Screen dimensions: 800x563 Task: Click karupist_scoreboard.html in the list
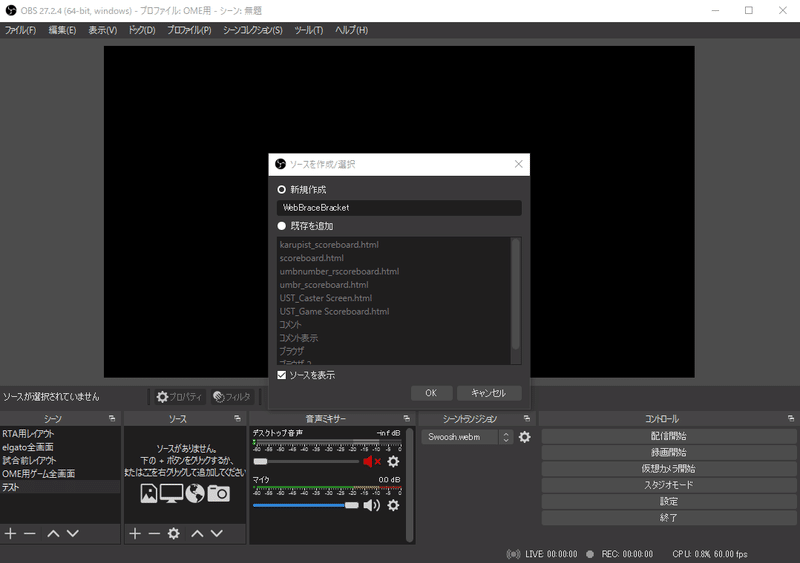click(x=329, y=244)
